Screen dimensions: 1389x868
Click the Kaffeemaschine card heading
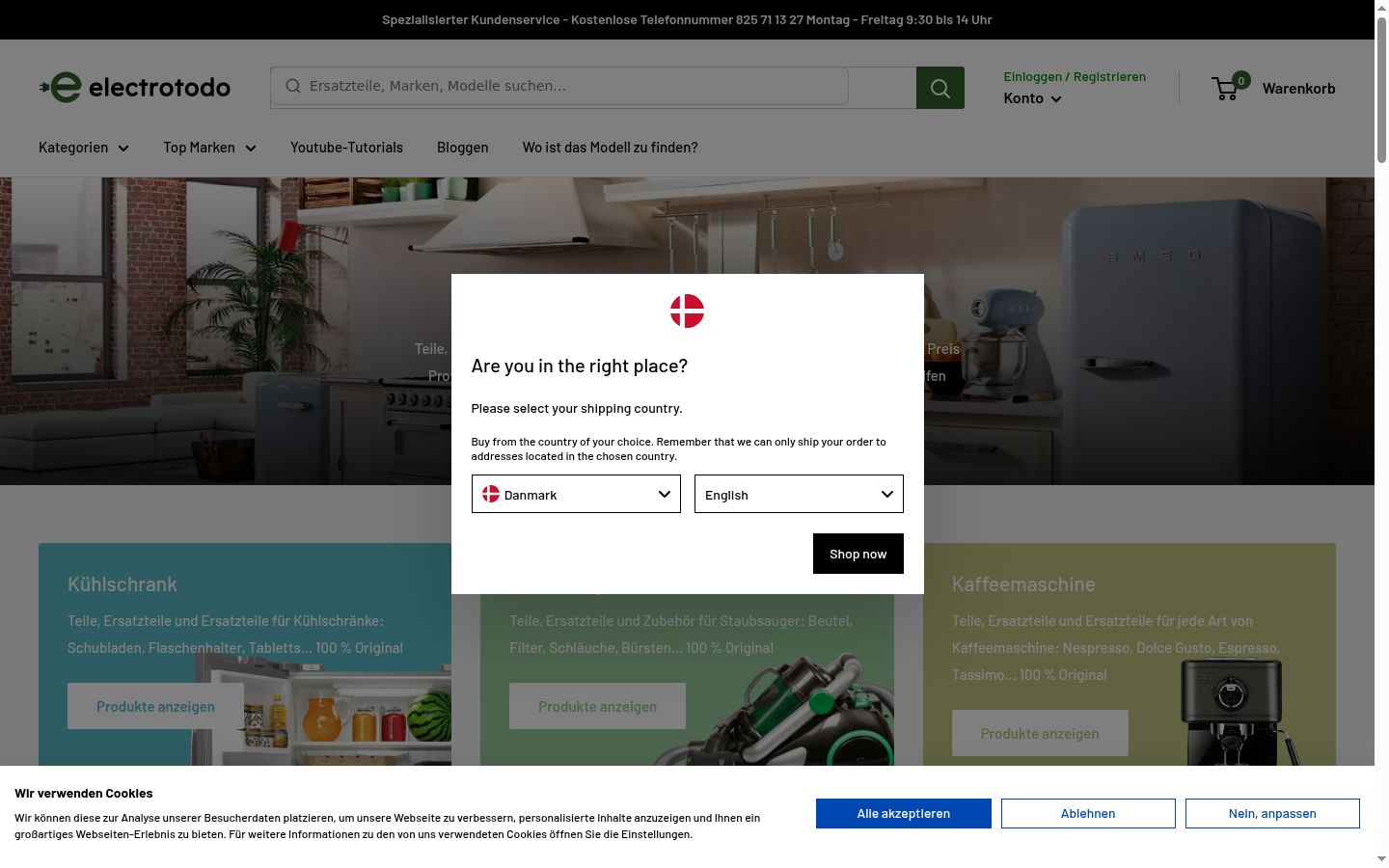click(x=1023, y=583)
